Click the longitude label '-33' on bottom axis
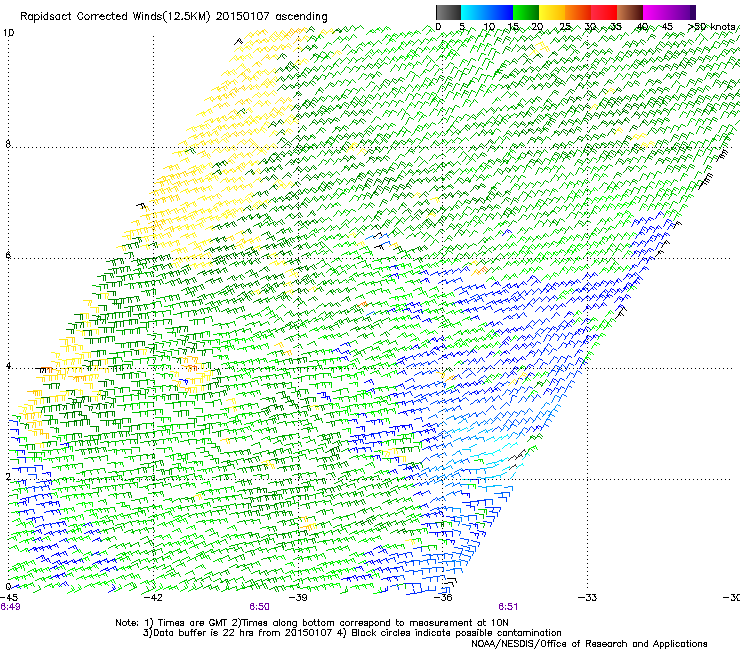 (588, 597)
